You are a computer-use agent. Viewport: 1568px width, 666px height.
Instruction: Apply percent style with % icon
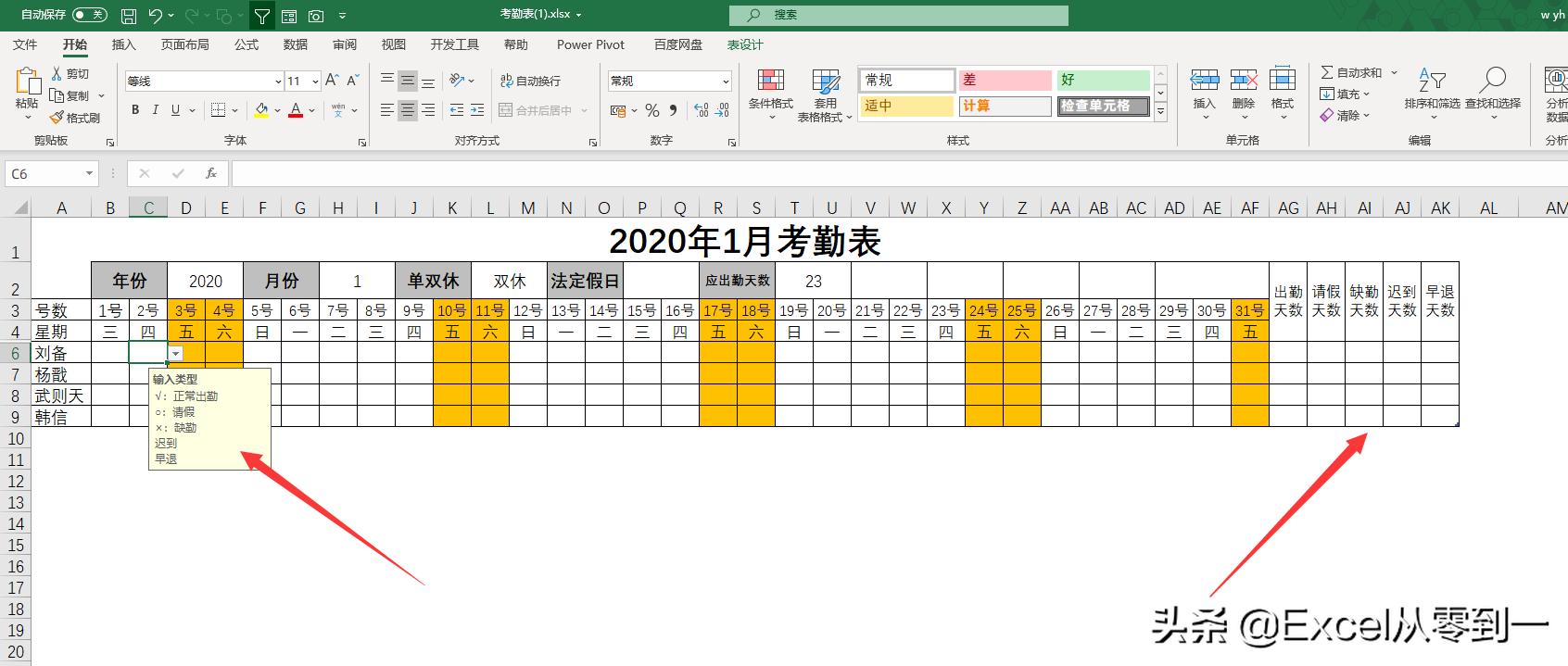coord(652,110)
